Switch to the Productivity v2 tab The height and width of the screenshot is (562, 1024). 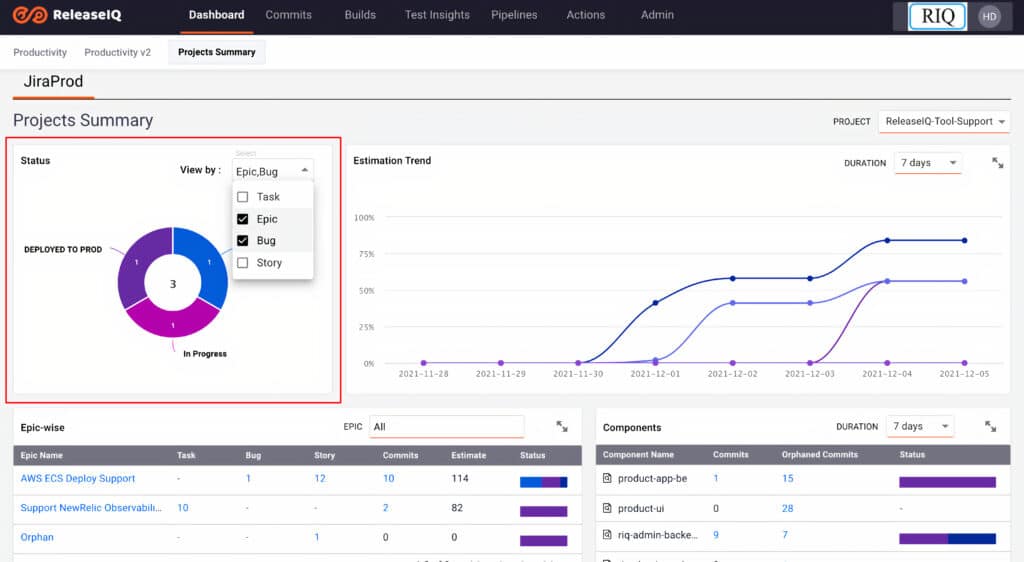pos(118,52)
